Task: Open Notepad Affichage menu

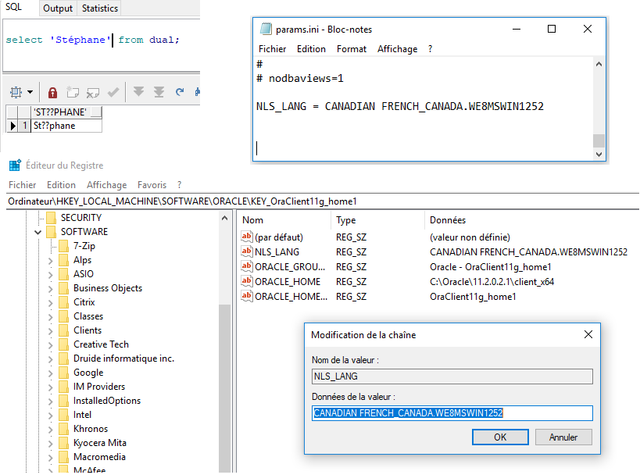Action: (x=397, y=49)
